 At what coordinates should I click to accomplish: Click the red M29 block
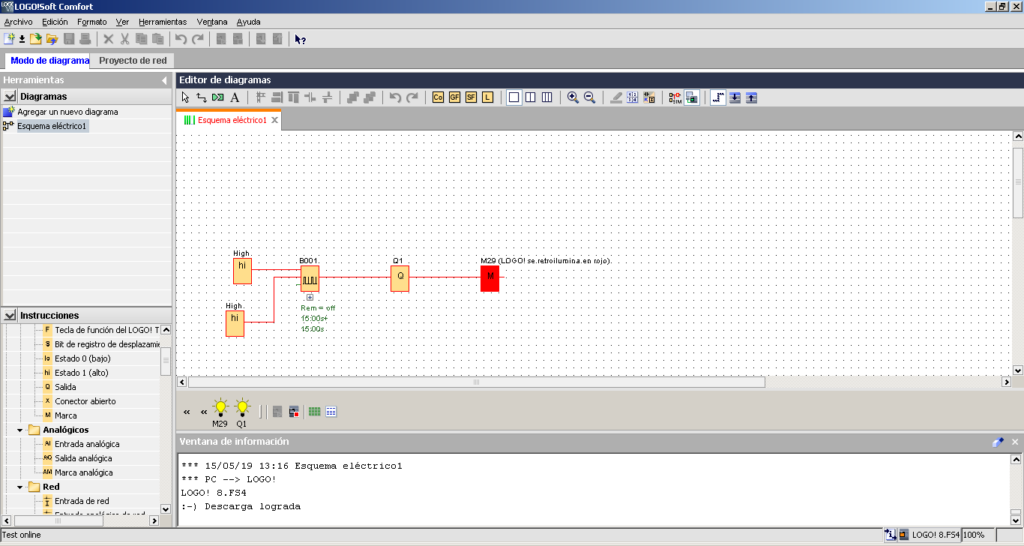(490, 278)
